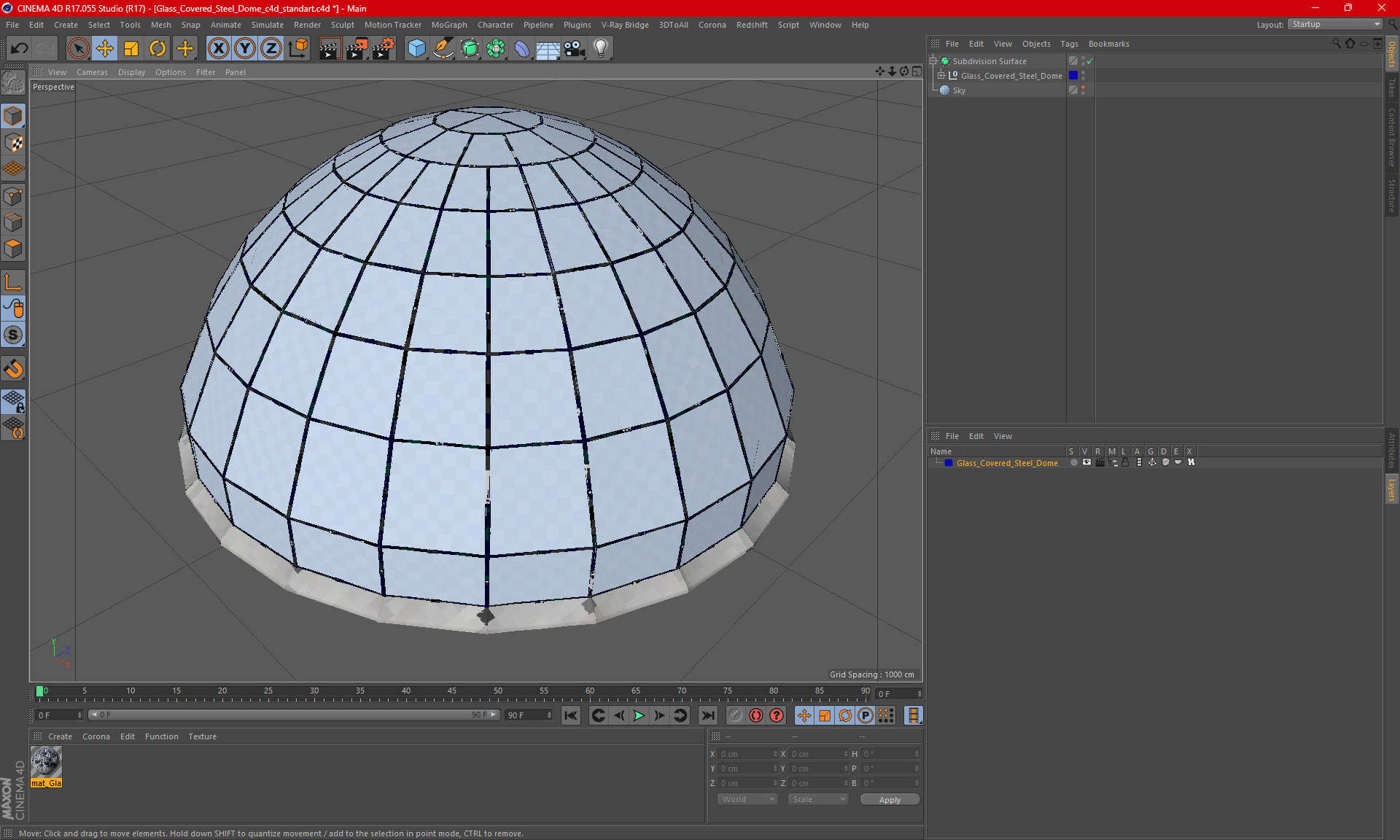Toggle Y axis lock
This screenshot has height=840, width=1400.
tap(245, 49)
